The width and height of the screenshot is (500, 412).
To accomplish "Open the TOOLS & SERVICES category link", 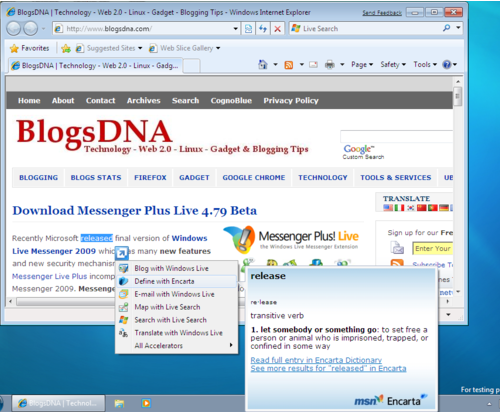I will click(x=396, y=178).
